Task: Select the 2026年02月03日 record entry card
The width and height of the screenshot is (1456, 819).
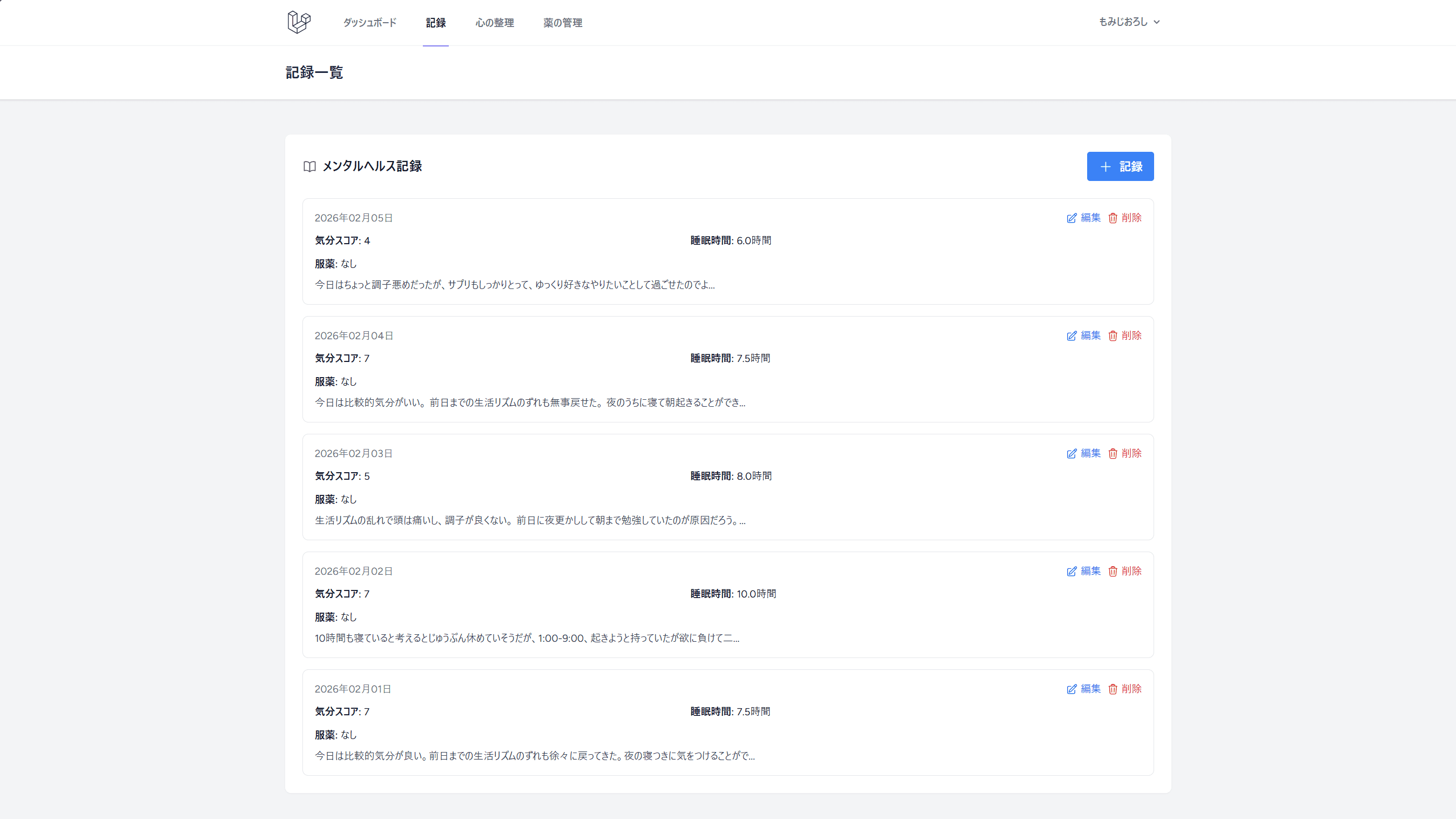Action: tap(728, 487)
